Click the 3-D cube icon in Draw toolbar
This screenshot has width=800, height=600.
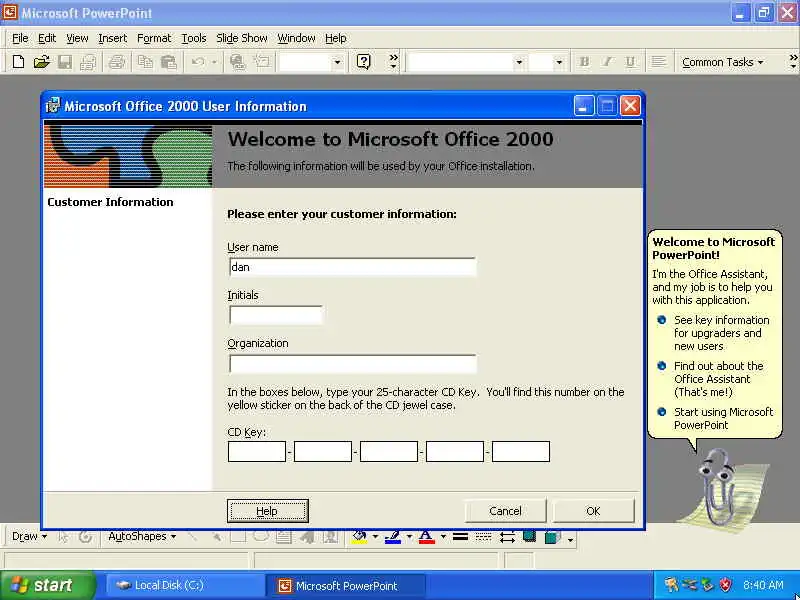pos(553,537)
